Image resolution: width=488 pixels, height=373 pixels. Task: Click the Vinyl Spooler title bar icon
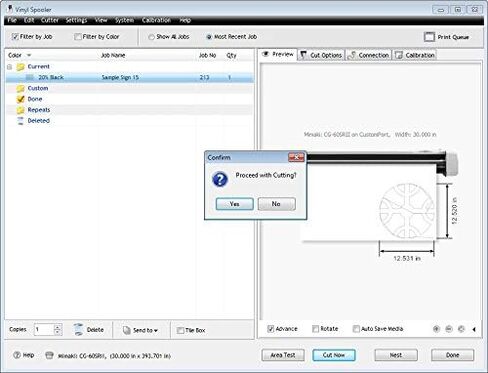[10, 8]
